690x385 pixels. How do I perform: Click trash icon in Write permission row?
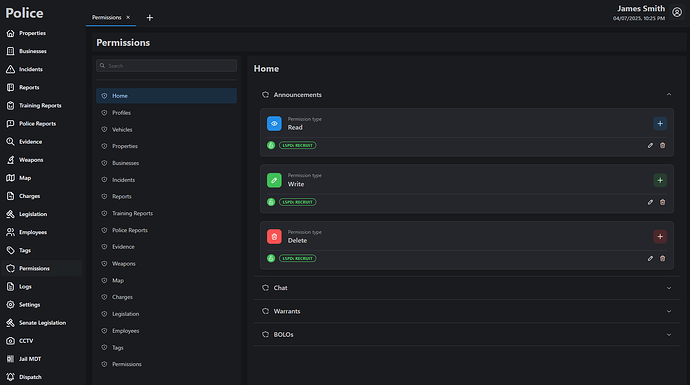[662, 202]
